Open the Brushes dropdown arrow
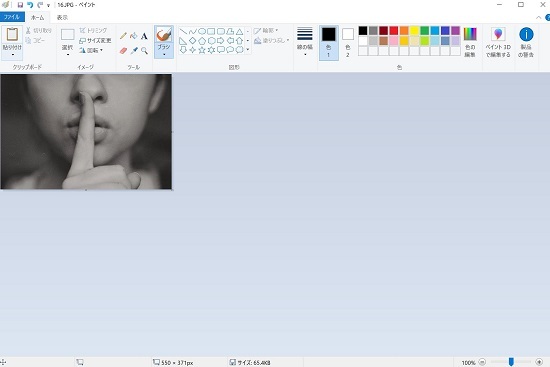Screen dimensions: 550x367 coord(164,54)
